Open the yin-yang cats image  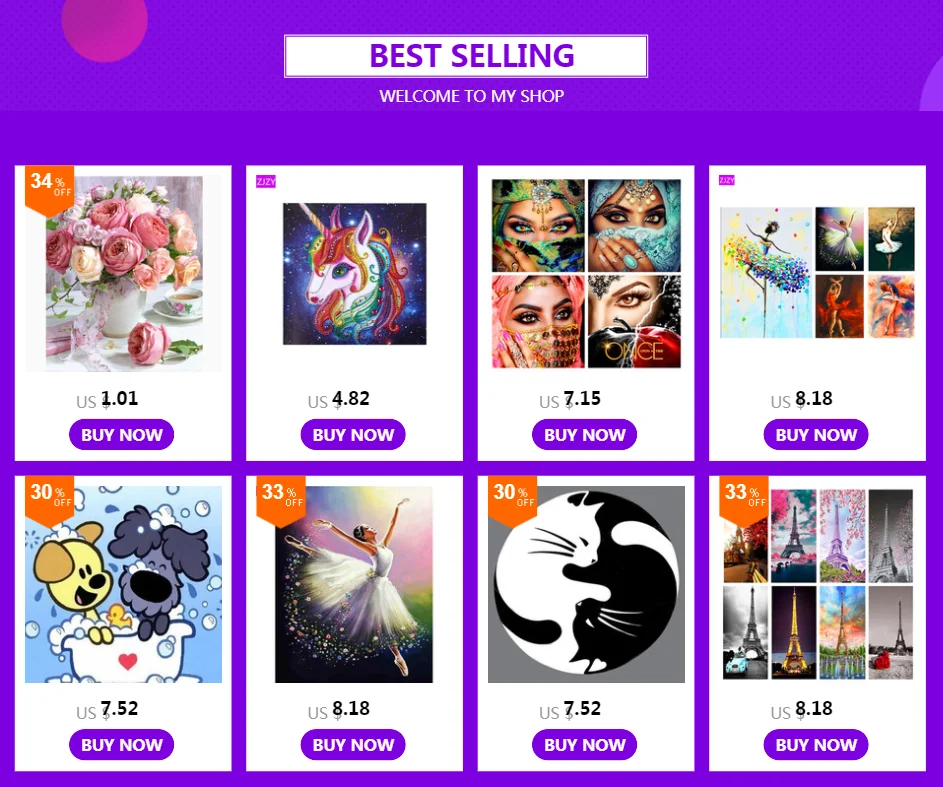586,584
